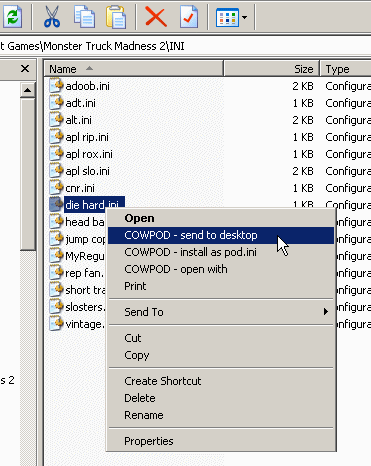Click the apl rip.ini file name
Screen dimensions: 371x466
(x=87, y=137)
